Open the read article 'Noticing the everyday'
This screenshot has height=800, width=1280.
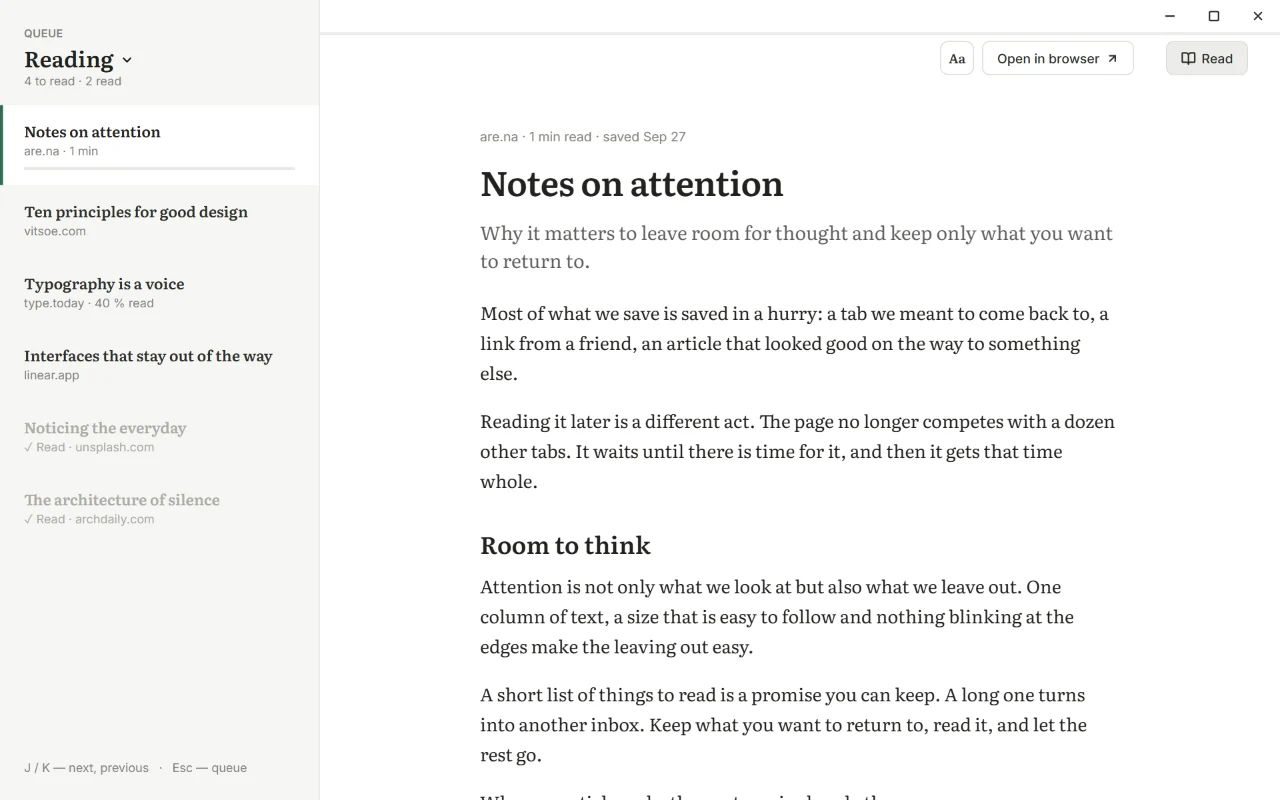tap(160, 437)
